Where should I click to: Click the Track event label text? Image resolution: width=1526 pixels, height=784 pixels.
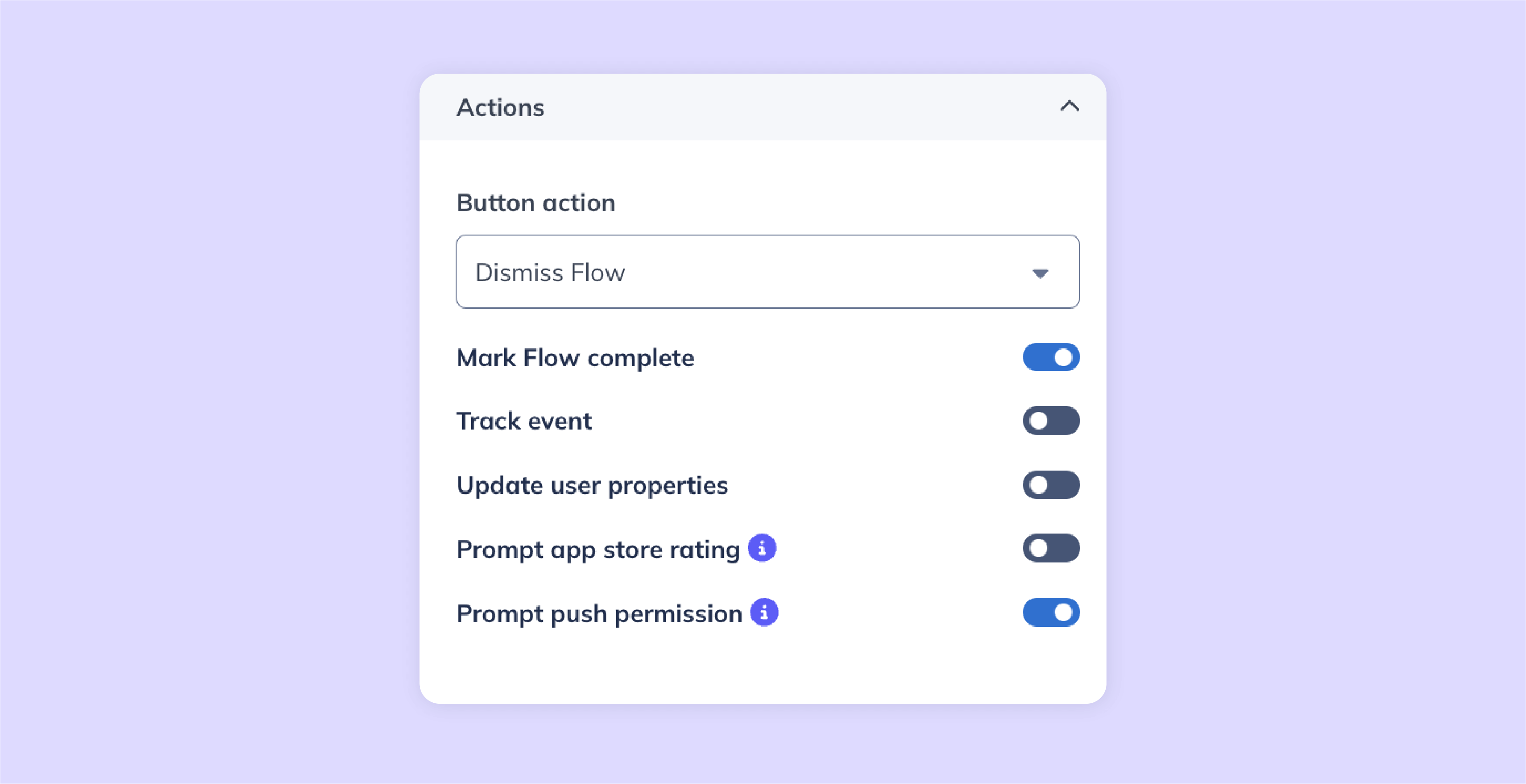524,421
